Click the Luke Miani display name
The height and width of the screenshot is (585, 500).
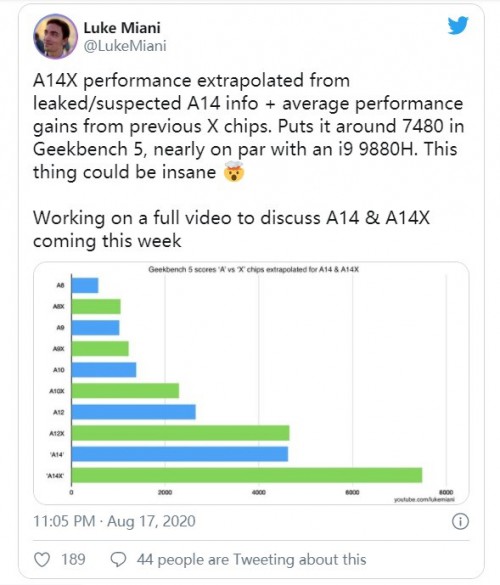pos(122,28)
